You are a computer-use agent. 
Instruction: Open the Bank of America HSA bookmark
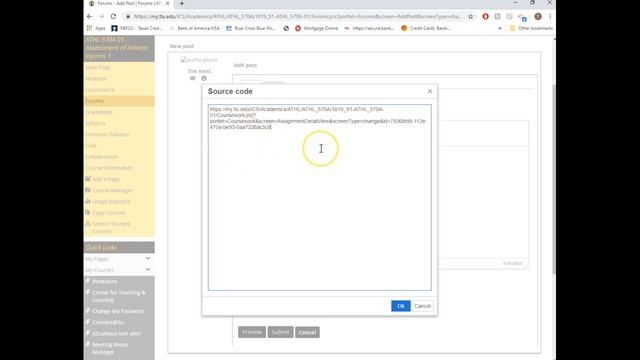click(194, 28)
